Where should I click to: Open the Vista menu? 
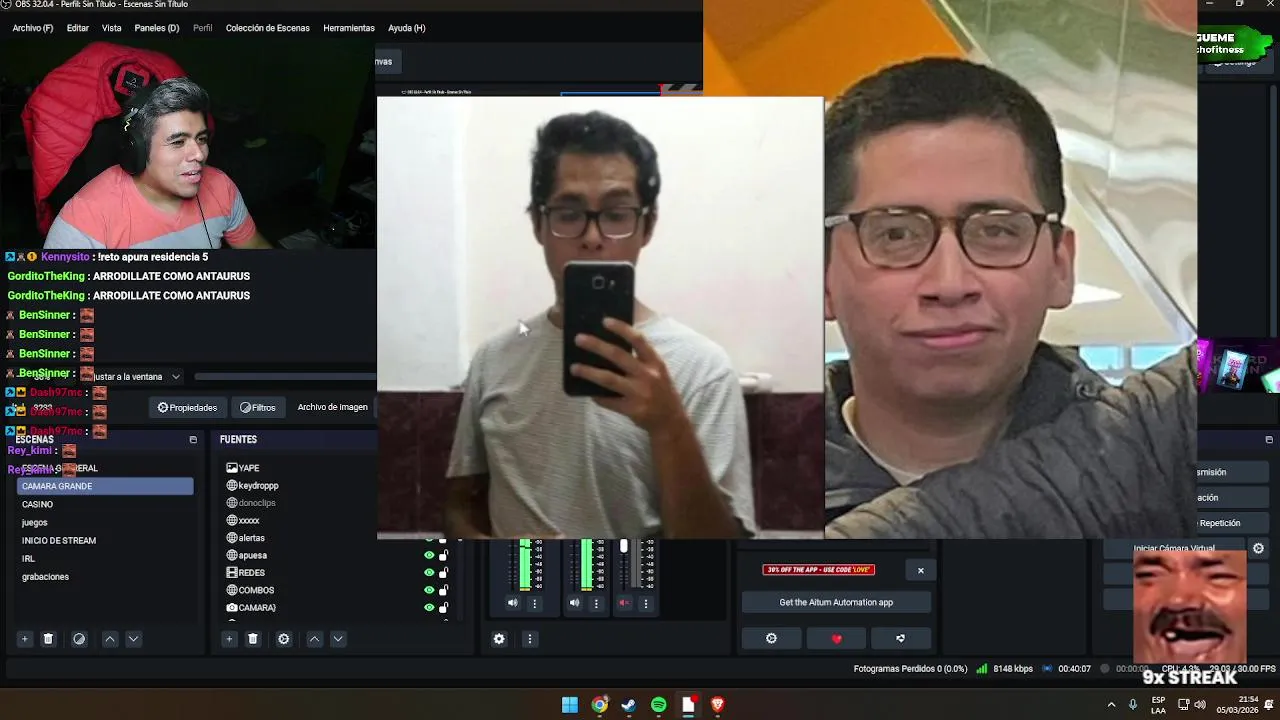pyautogui.click(x=112, y=28)
